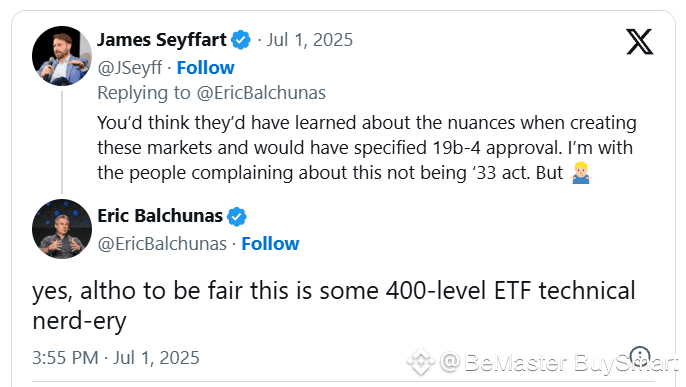
Task: Open the Eric Balchunas display name
Action: 160,216
